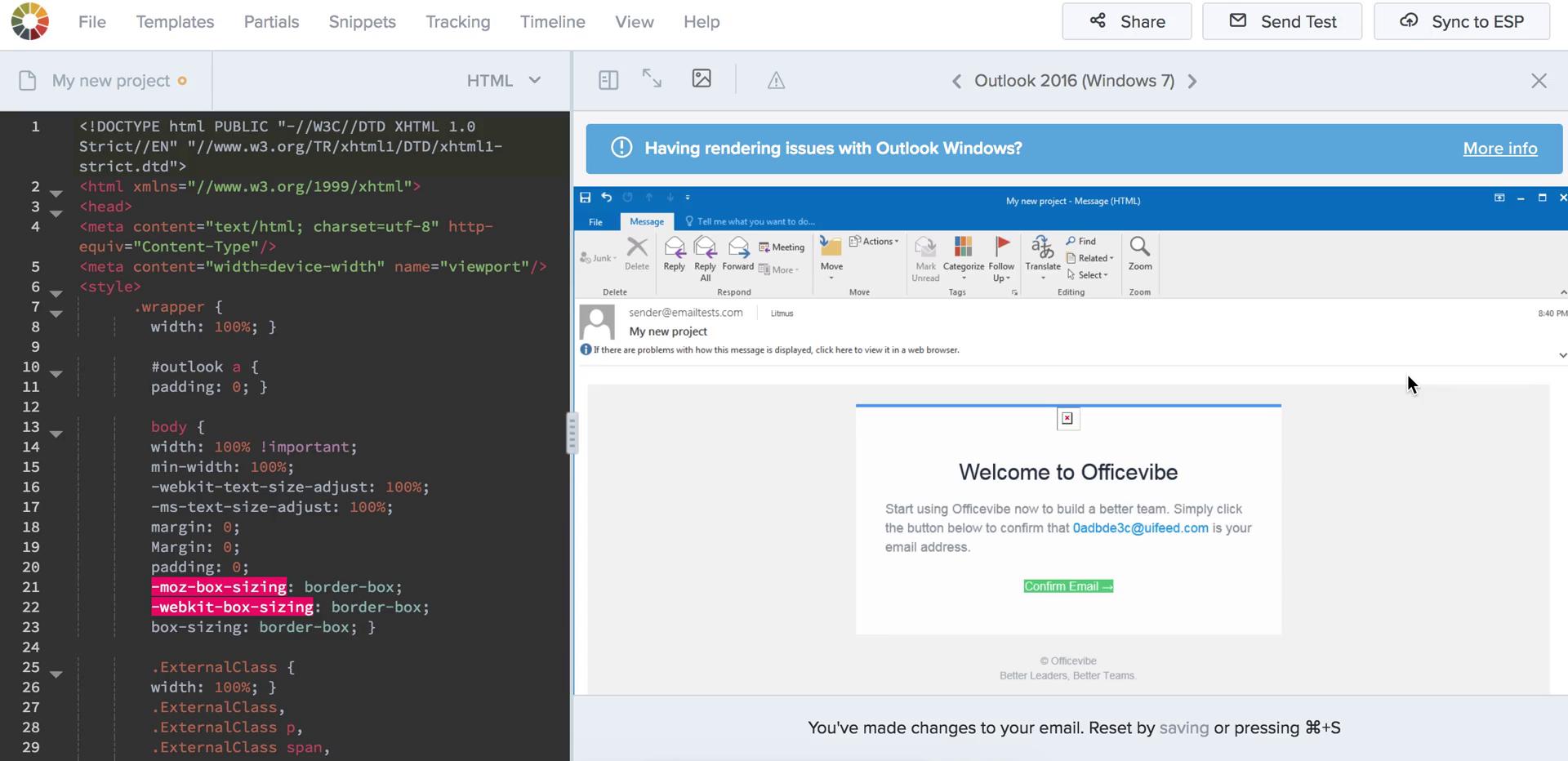
Task: Select the My new project tab
Action: 106,81
